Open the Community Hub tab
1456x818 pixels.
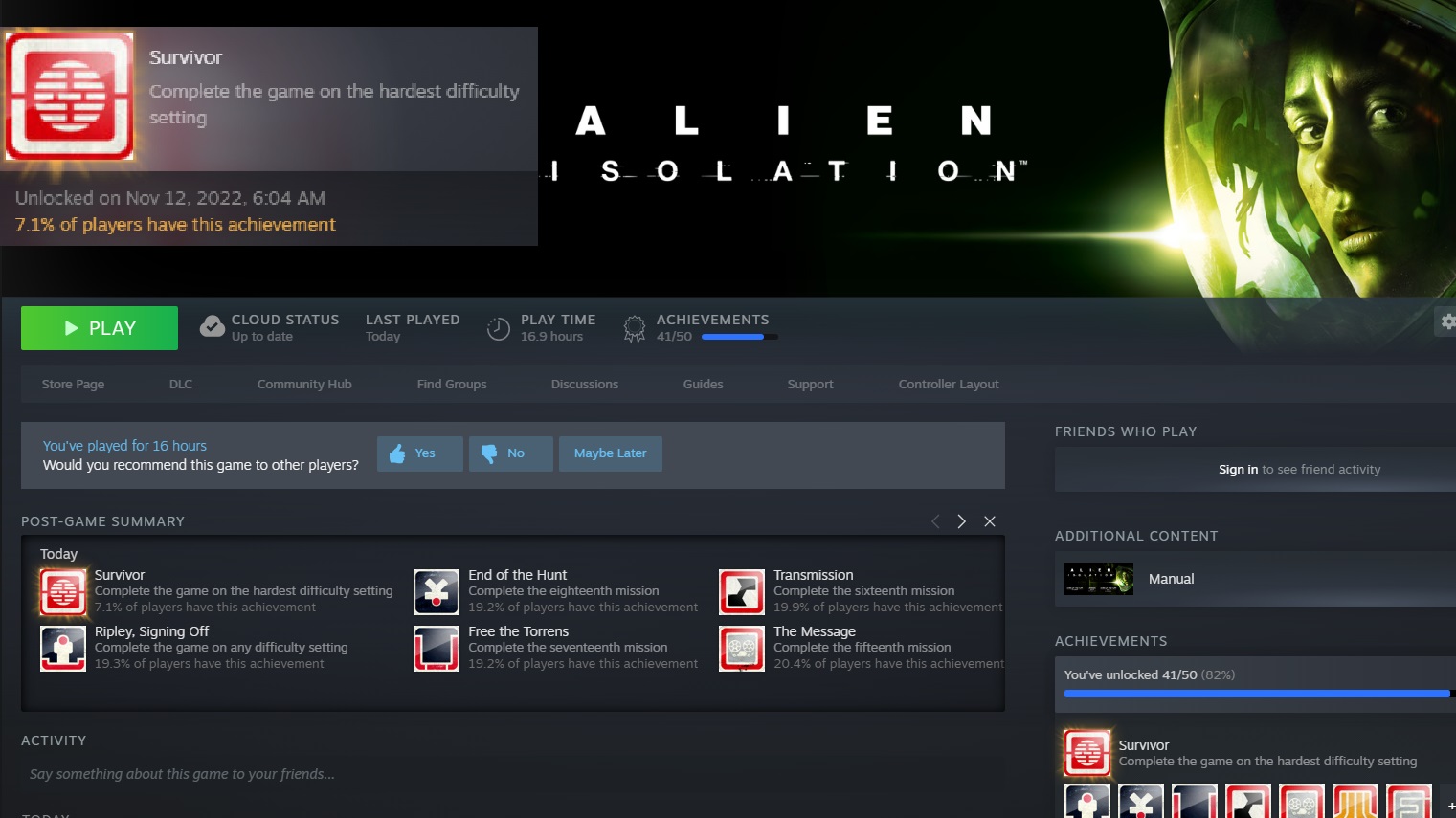coord(304,385)
